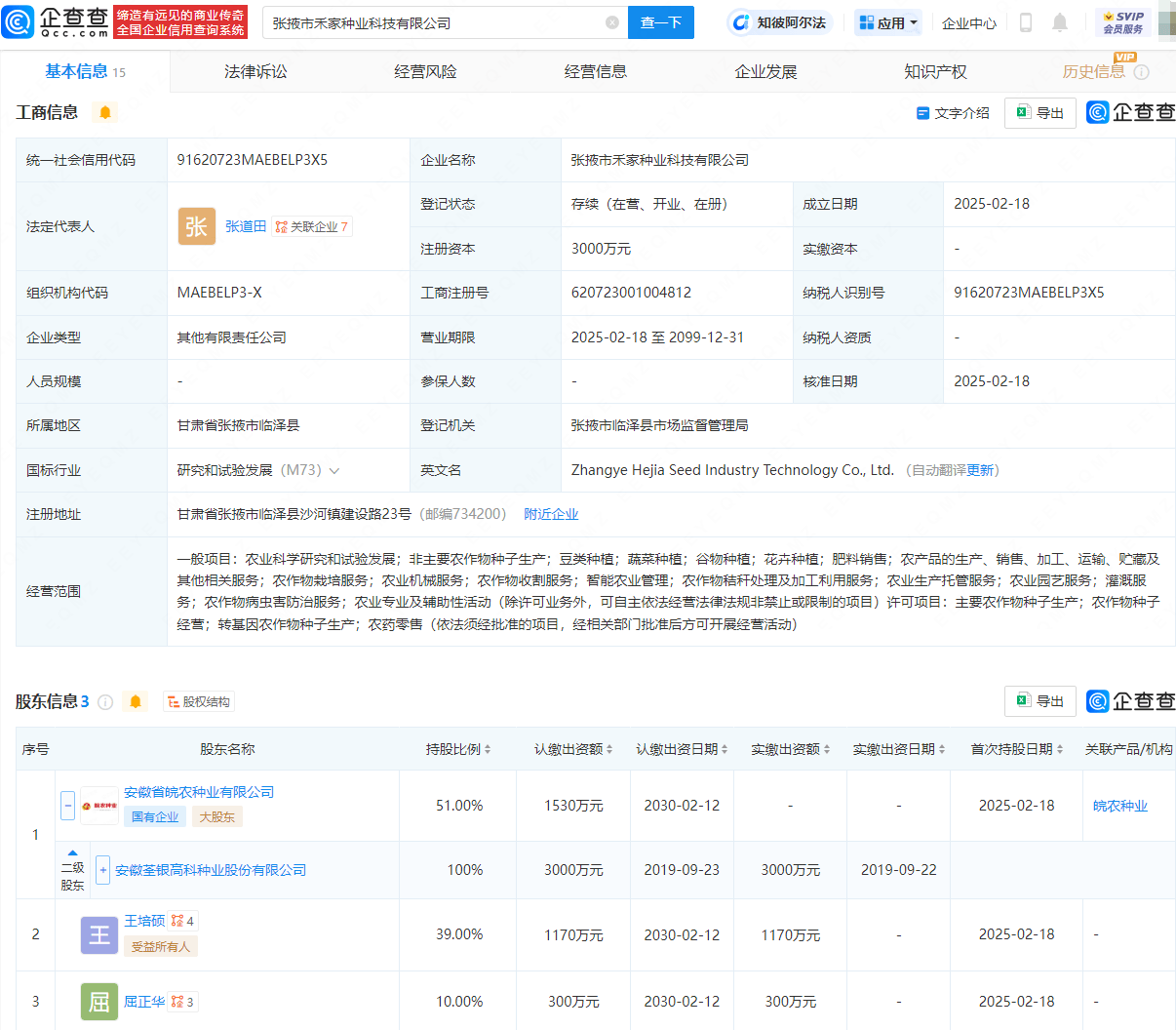Clear the search box text

pos(612,22)
